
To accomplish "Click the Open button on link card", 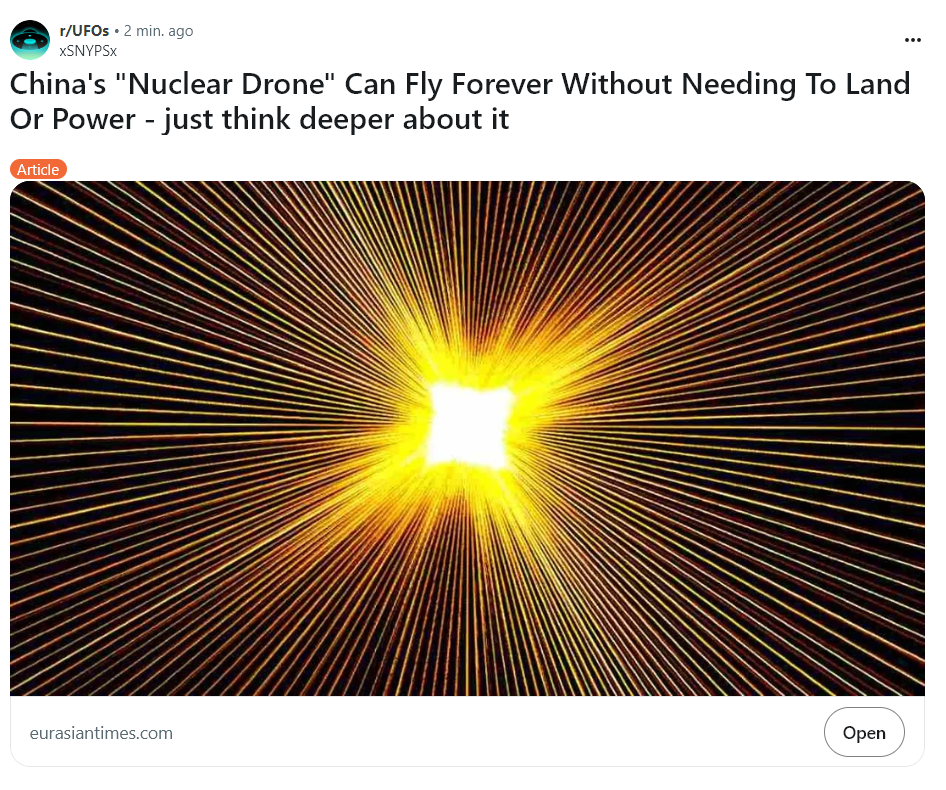I will [863, 732].
